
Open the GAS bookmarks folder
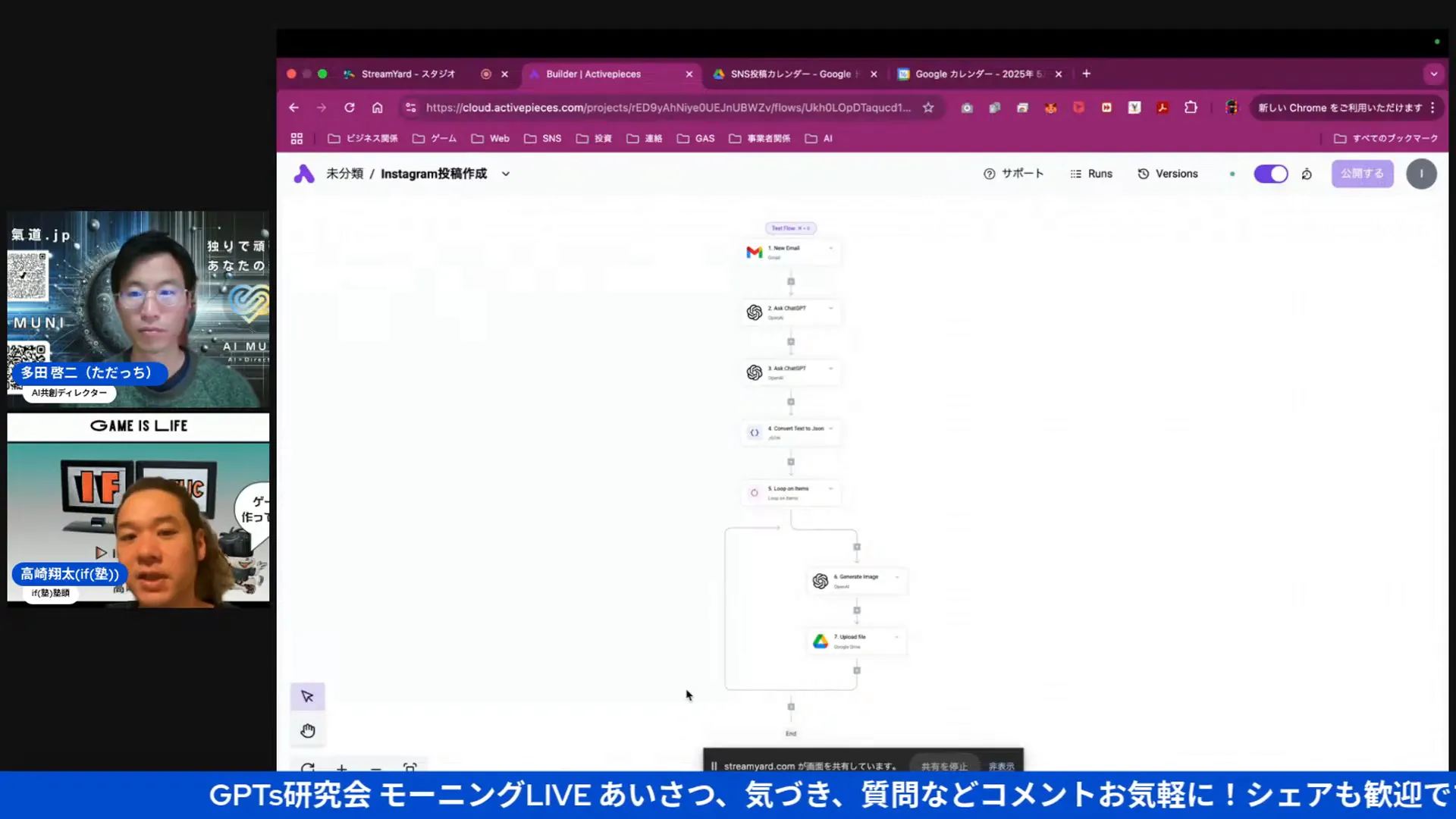coord(695,139)
